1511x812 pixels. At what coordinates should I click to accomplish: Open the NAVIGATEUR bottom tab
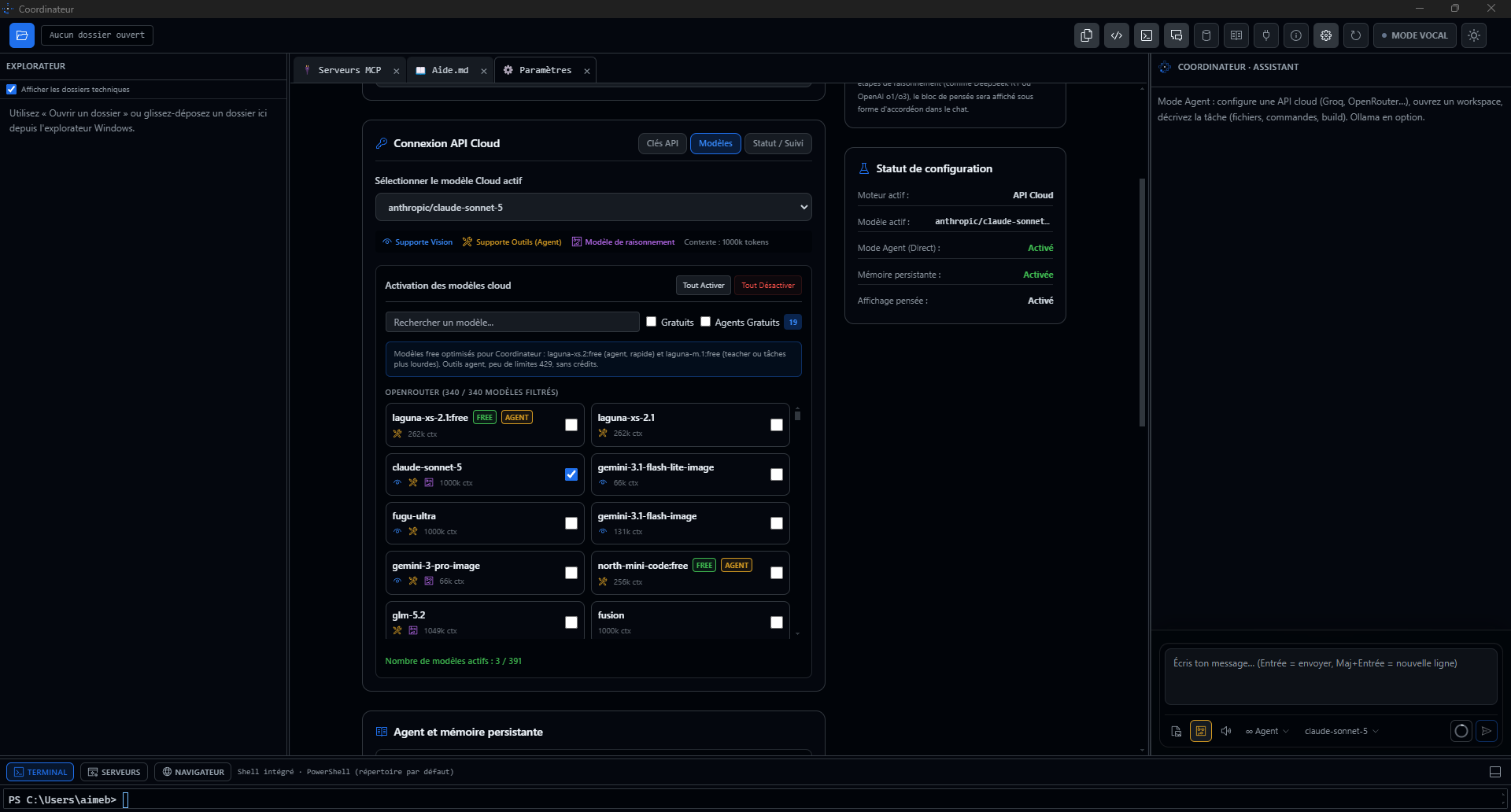[x=193, y=772]
